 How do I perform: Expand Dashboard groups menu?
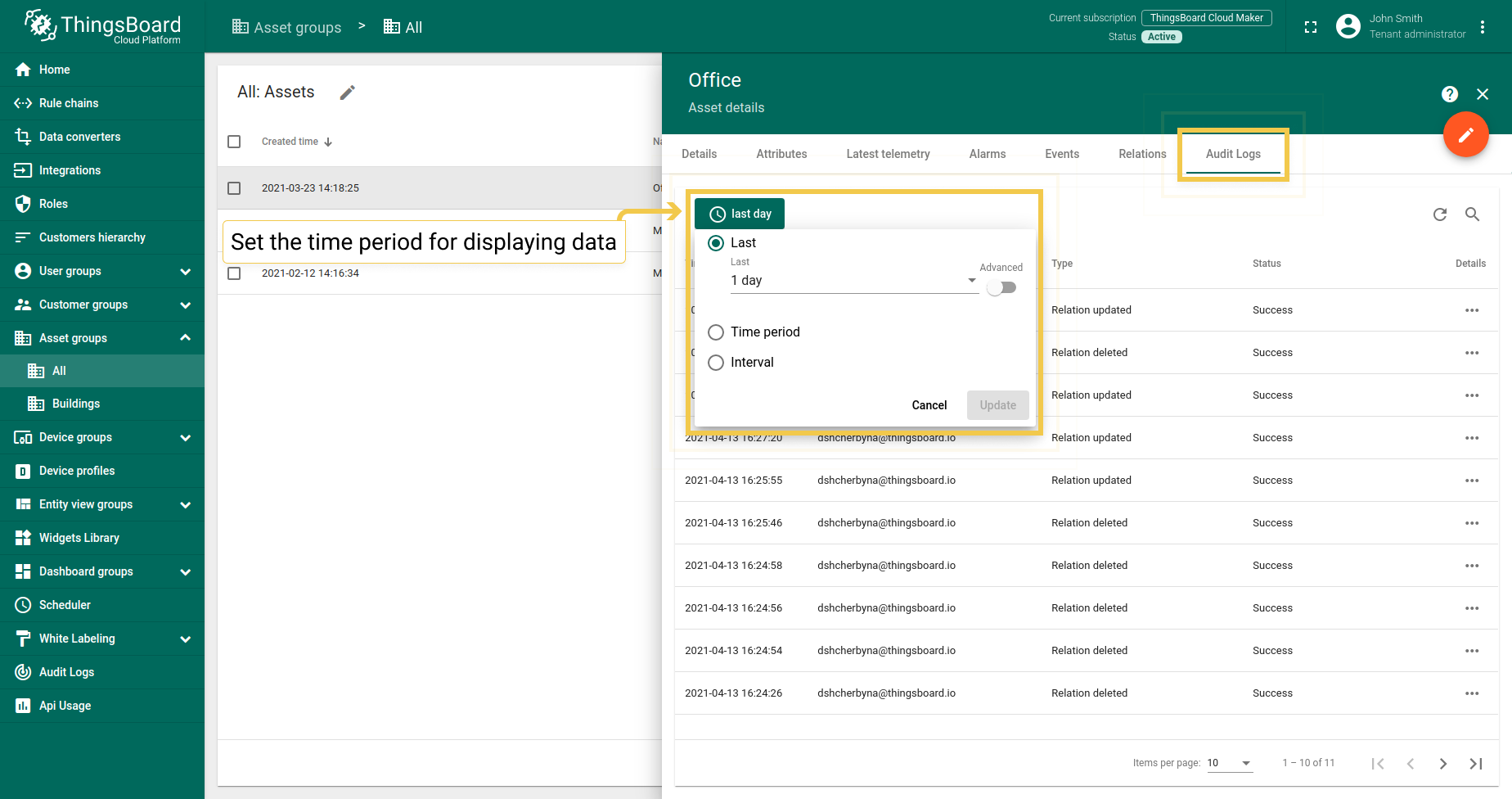coord(186,572)
